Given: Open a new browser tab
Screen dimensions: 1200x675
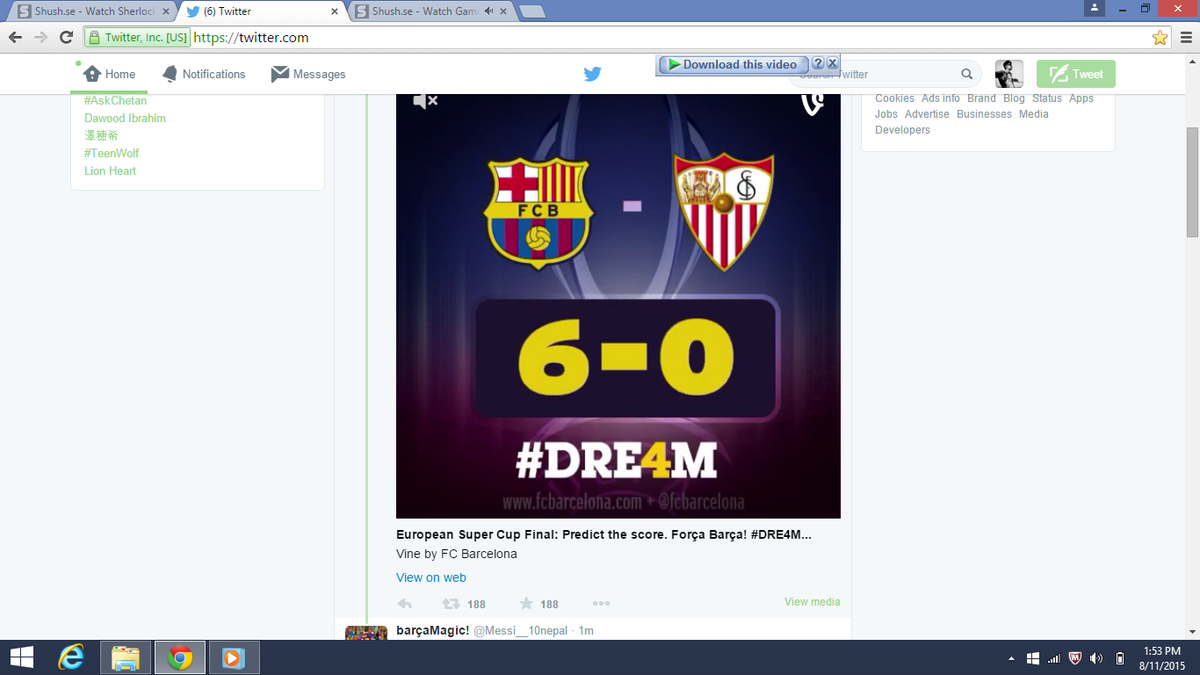Looking at the screenshot, I should coord(532,11).
